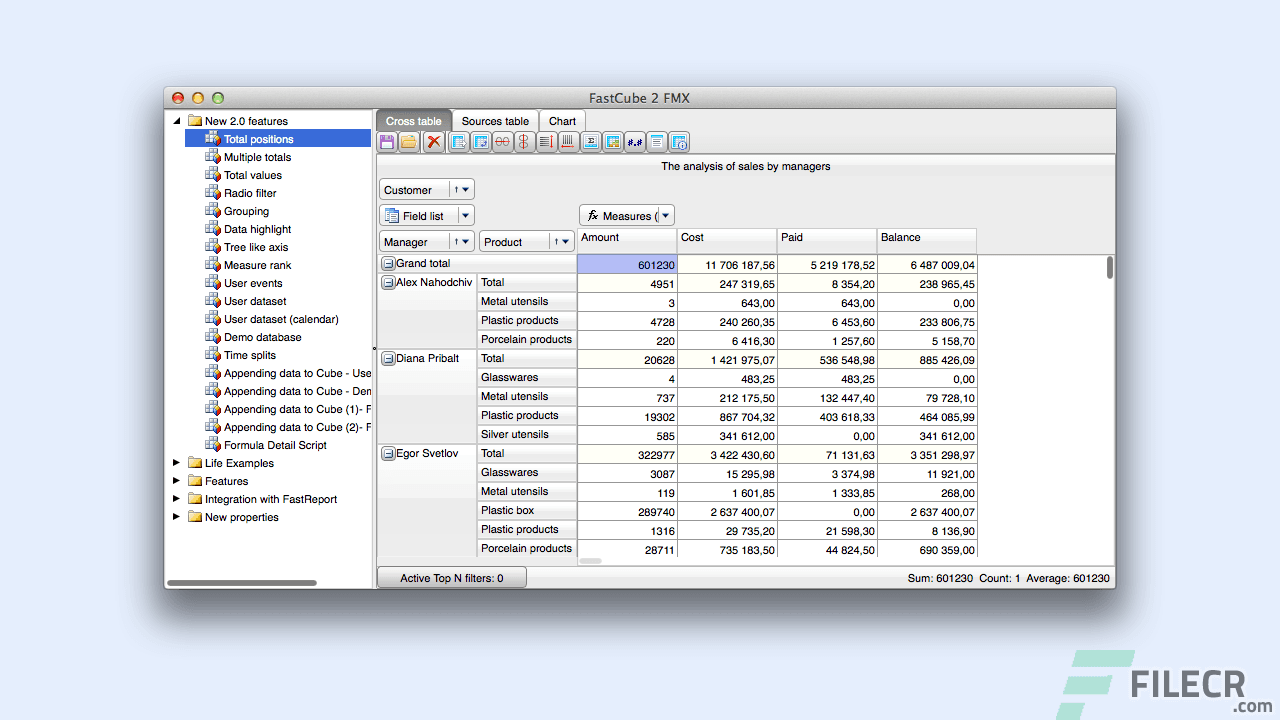Screen dimensions: 1280x720
Task: Click the grid info toolbar icon
Action: (679, 142)
